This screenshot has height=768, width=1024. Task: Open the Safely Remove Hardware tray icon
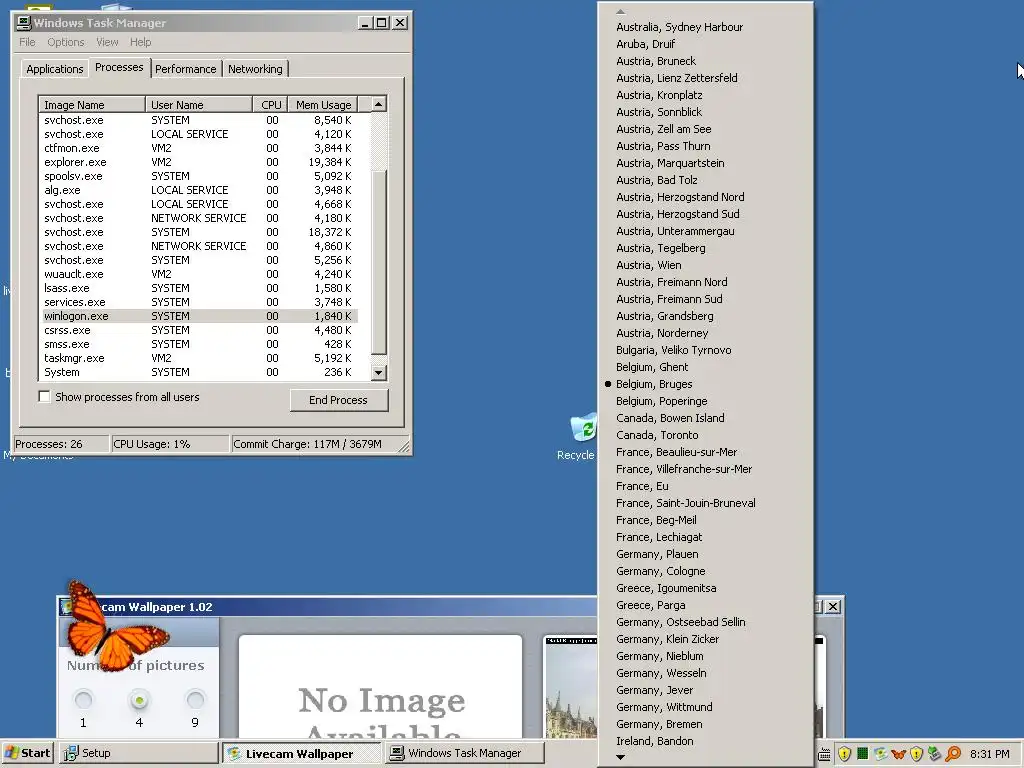[935, 754]
